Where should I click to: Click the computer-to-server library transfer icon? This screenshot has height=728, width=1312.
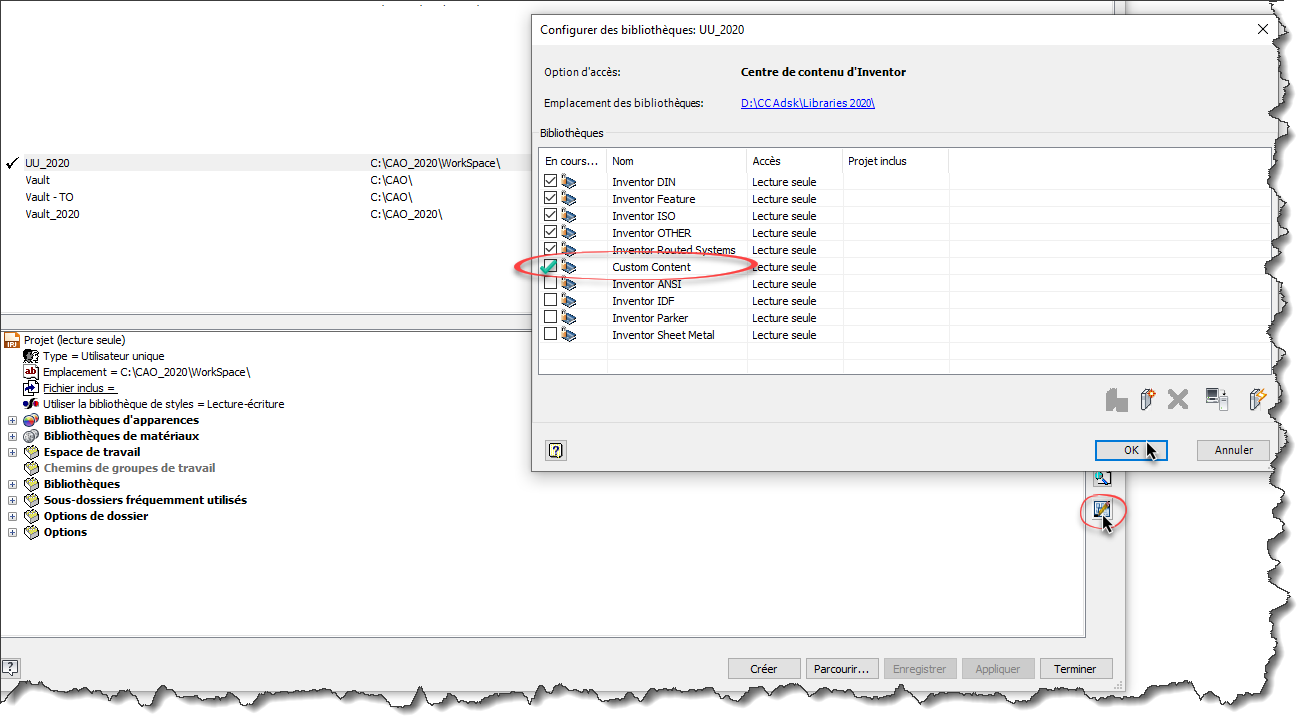[1216, 399]
